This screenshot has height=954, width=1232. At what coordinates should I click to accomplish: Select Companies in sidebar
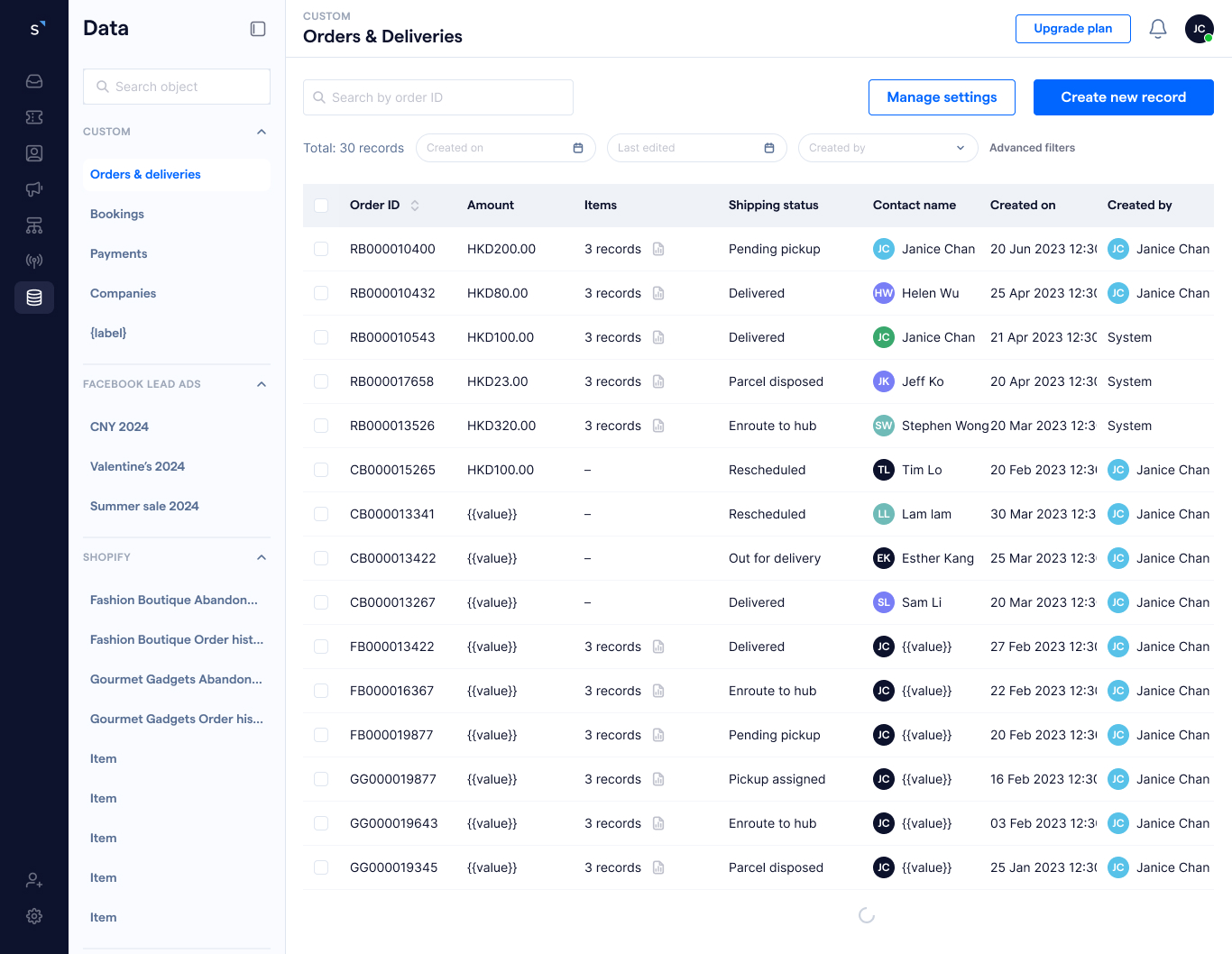177,294
